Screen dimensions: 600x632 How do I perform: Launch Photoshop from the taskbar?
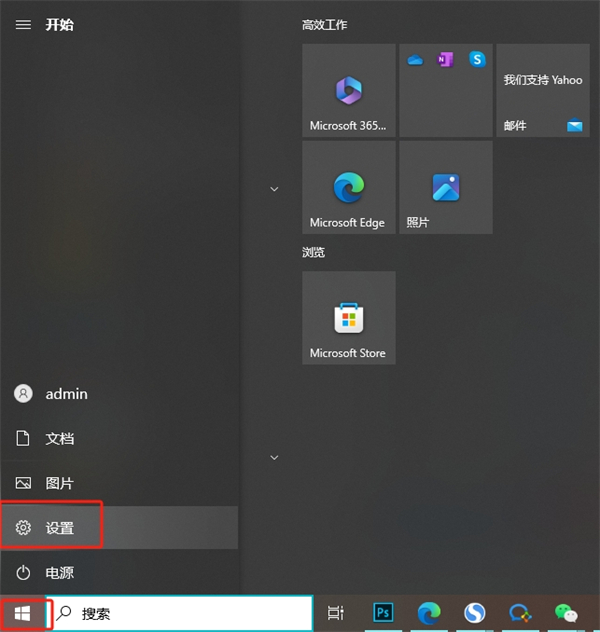[383, 613]
